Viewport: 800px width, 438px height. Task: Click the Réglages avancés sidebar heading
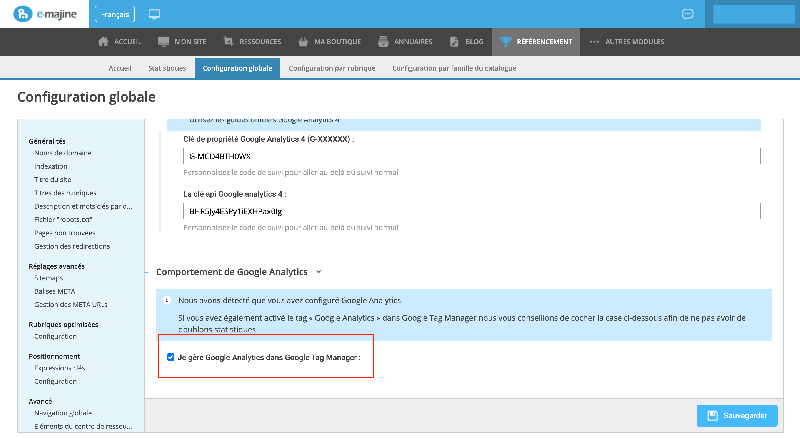[x=57, y=266]
